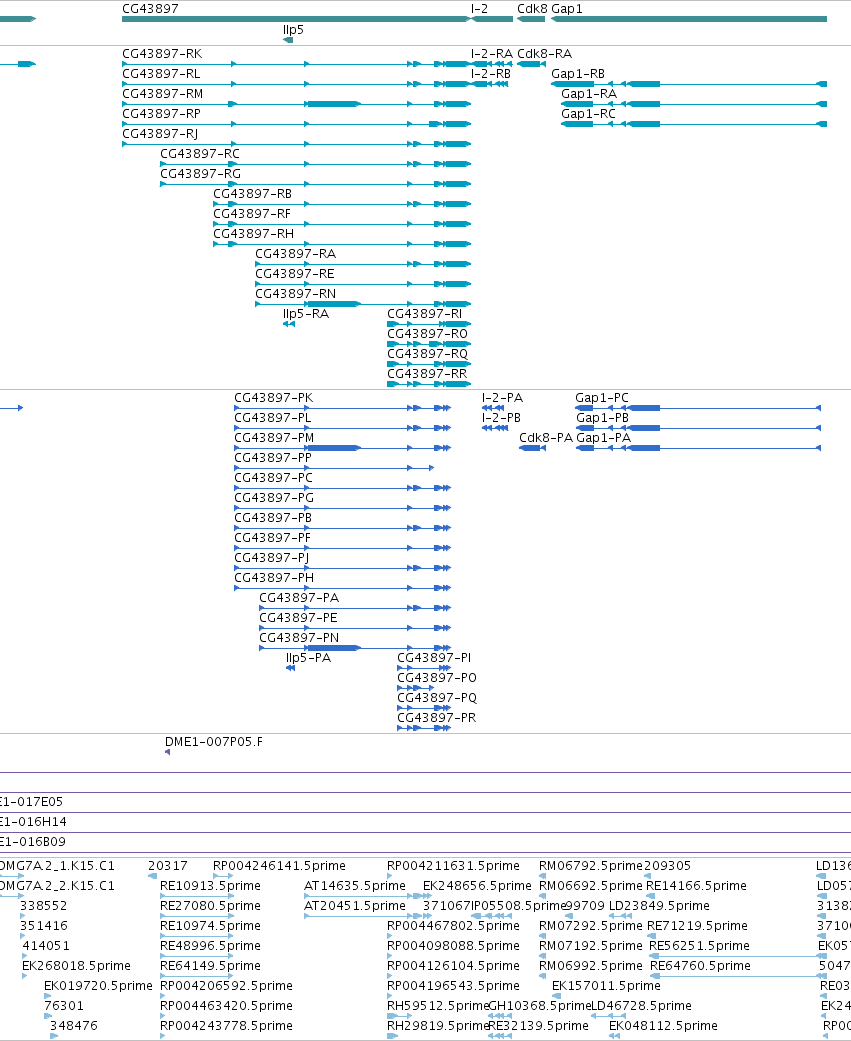Select transcript CG43897-RC
The width and height of the screenshot is (851, 1041).
315,164
